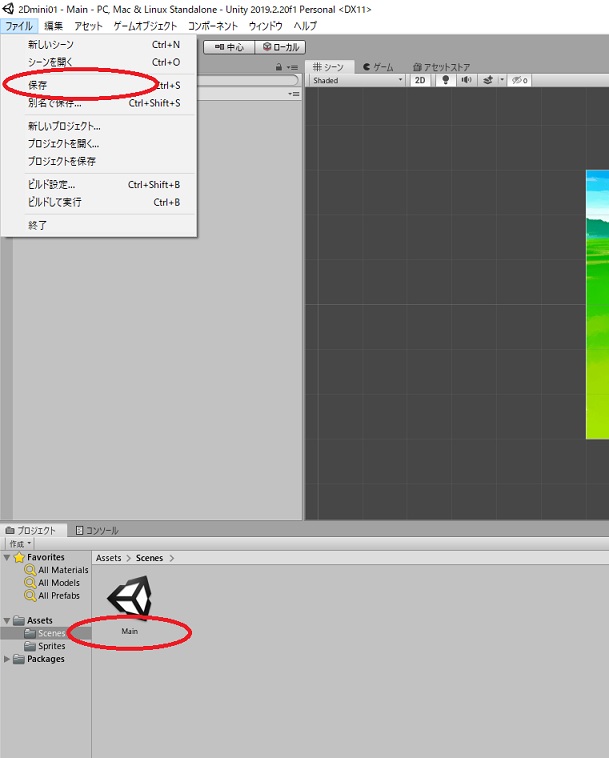609x758 pixels.
Task: Choose プロジェクトを開く menu entry
Action: coord(99,144)
